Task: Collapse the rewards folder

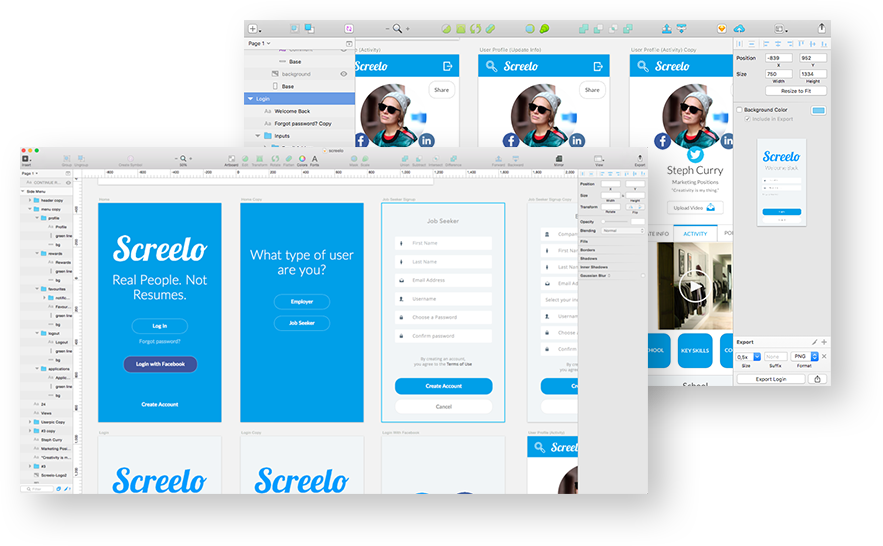Action: pyautogui.click(x=37, y=253)
